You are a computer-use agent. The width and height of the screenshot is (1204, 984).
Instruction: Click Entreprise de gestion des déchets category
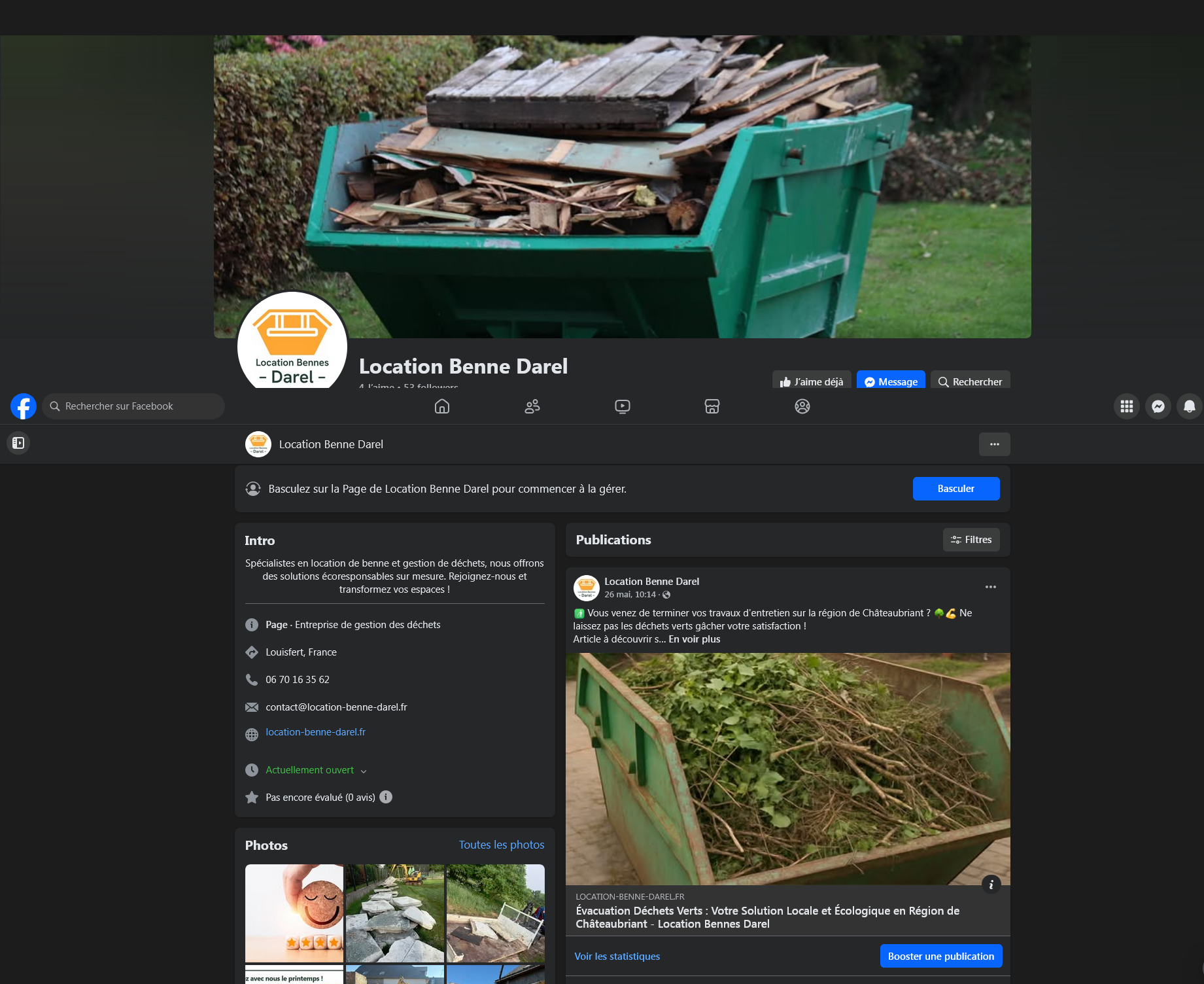(368, 625)
